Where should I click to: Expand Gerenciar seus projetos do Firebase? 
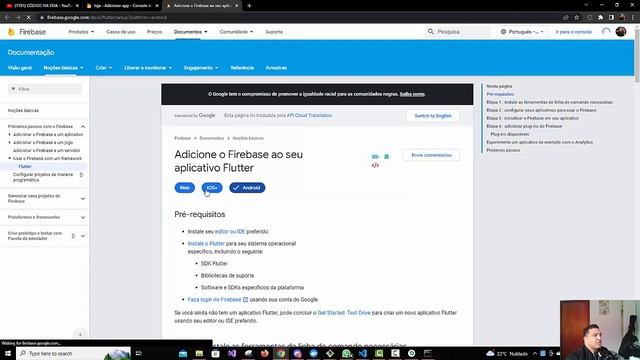tap(83, 199)
